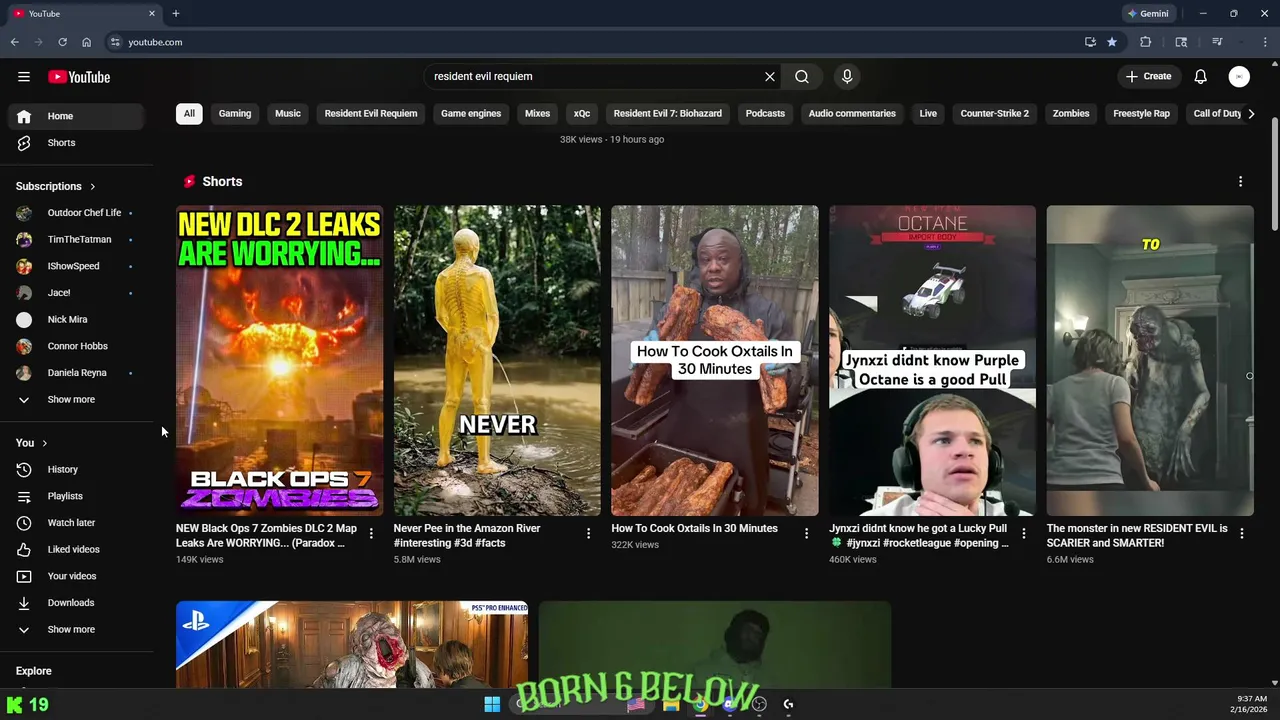This screenshot has height=720, width=1280.
Task: Show more subscriptions below Daniela Reyna
Action: 76,399
